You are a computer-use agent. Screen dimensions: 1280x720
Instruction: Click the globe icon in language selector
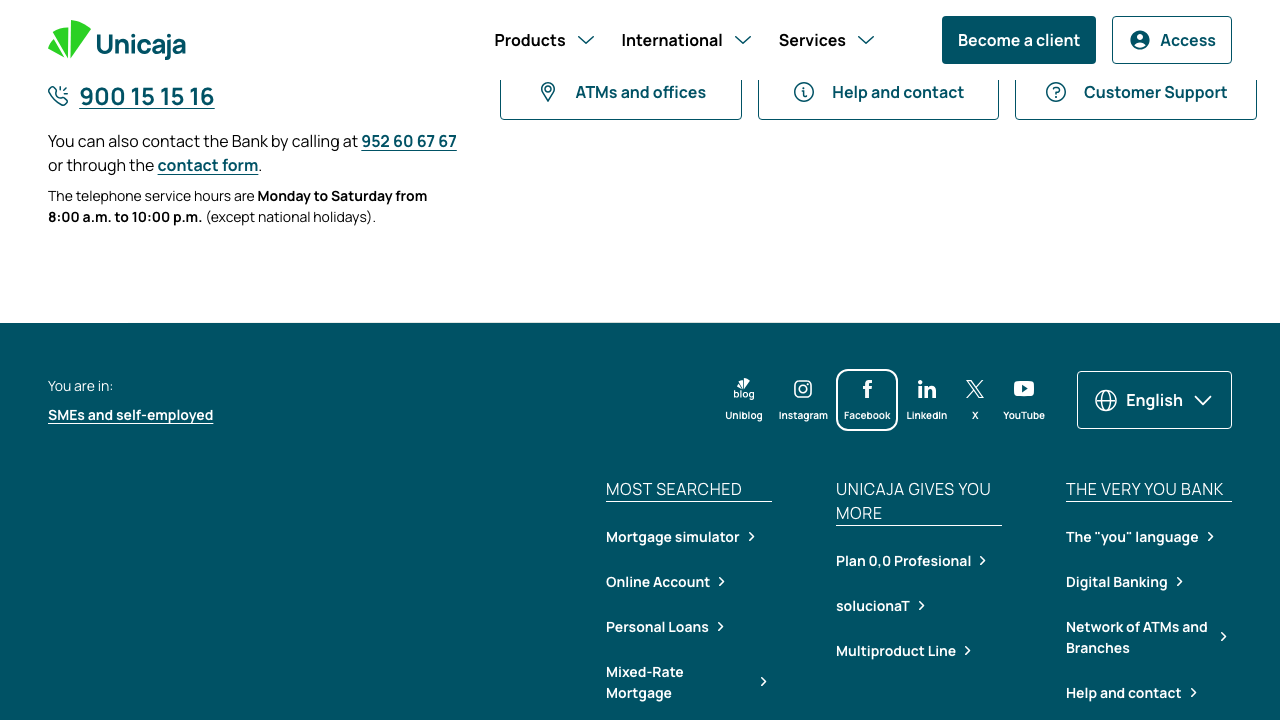pos(1106,400)
